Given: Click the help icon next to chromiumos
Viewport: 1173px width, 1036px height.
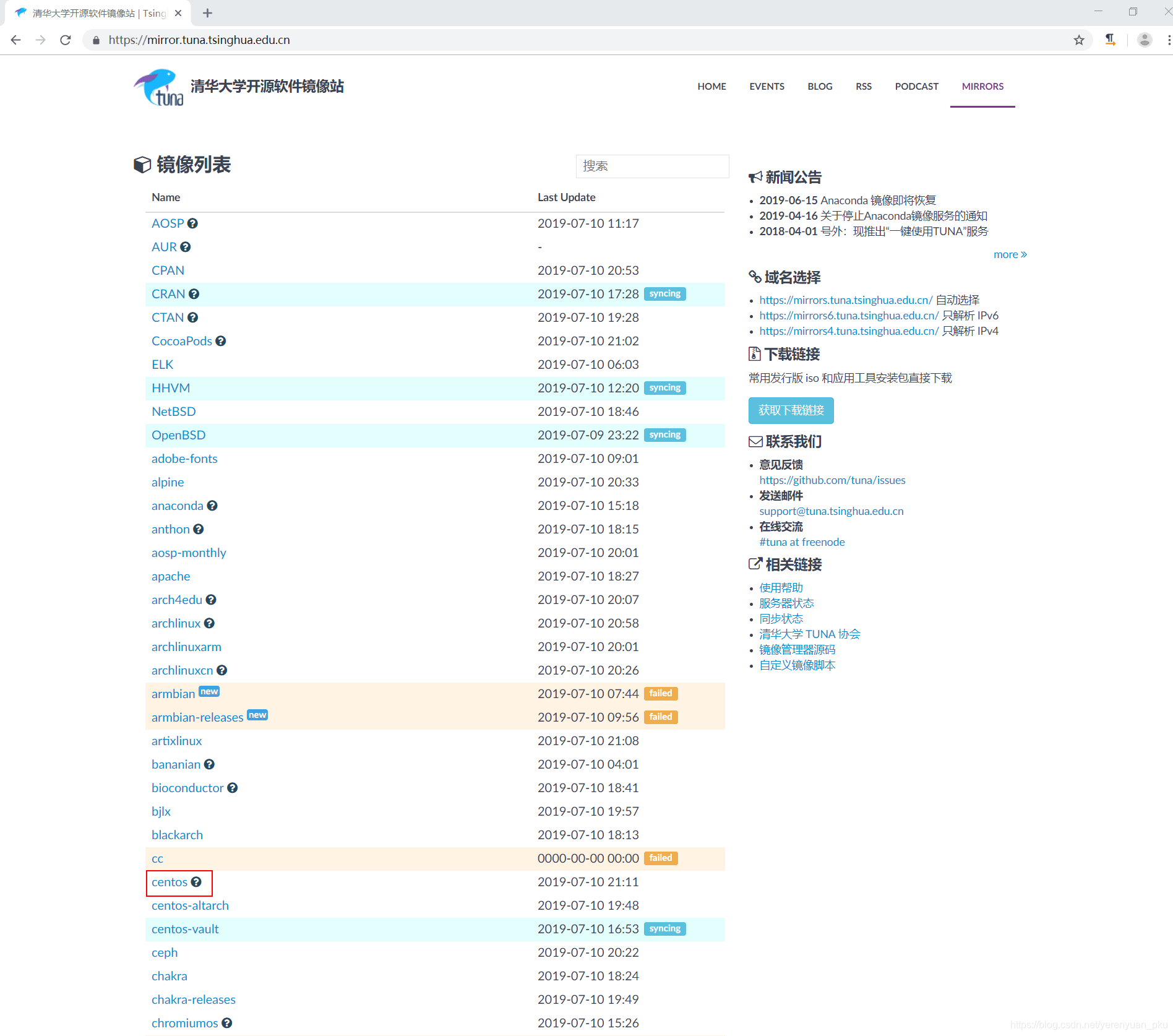Looking at the screenshot, I should [227, 1023].
